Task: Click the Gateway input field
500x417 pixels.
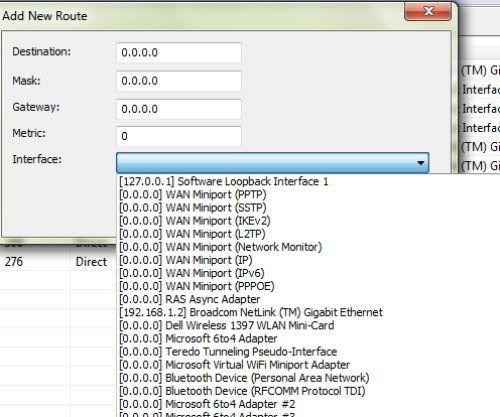Action: click(x=179, y=109)
